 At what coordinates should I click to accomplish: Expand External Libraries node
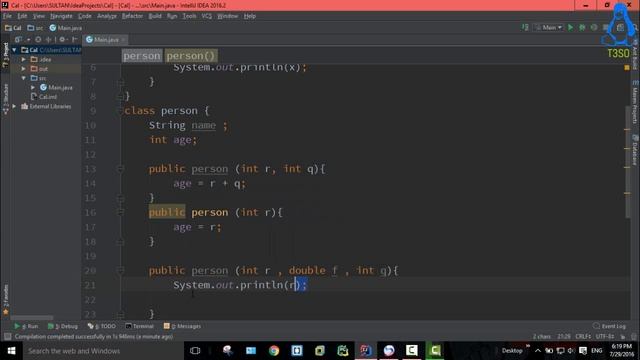pyautogui.click(x=15, y=106)
